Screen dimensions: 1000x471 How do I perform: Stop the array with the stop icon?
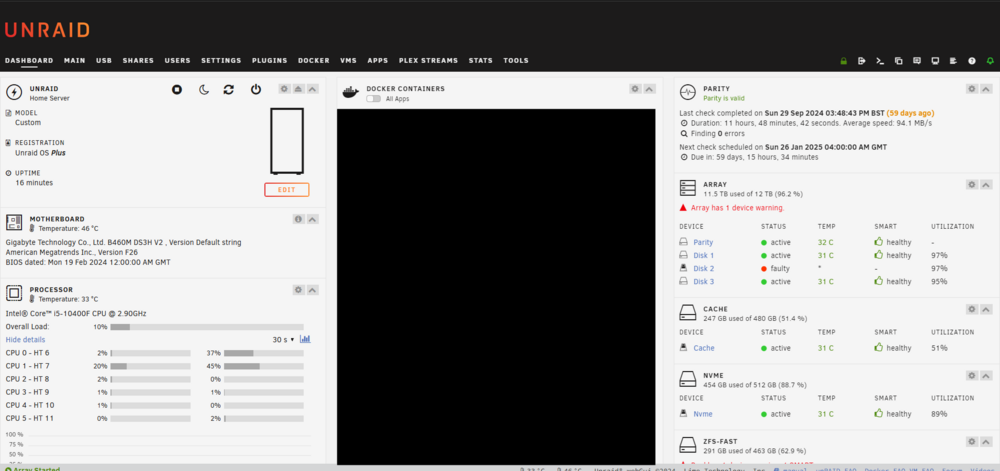click(x=177, y=90)
